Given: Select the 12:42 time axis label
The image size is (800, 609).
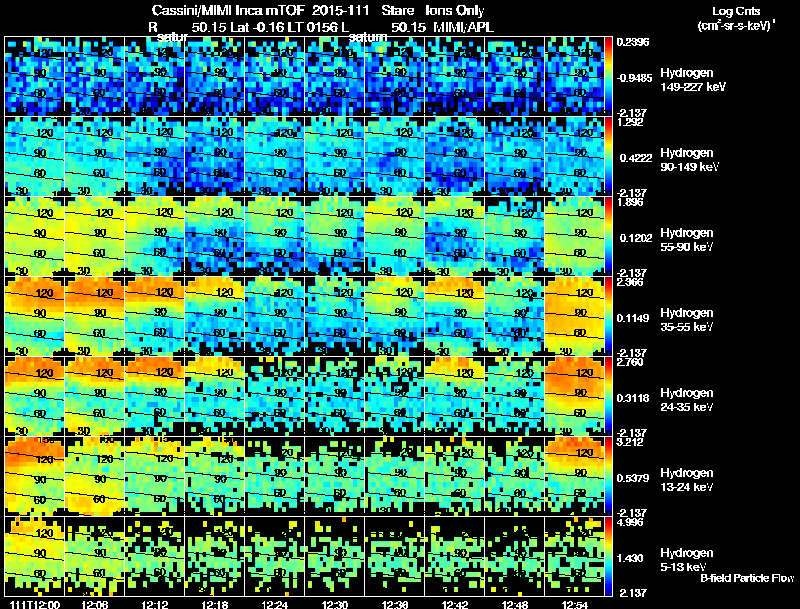Looking at the screenshot, I should tap(455, 604).
